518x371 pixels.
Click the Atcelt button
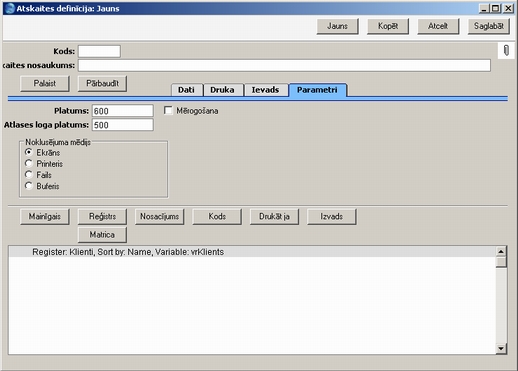(438, 26)
